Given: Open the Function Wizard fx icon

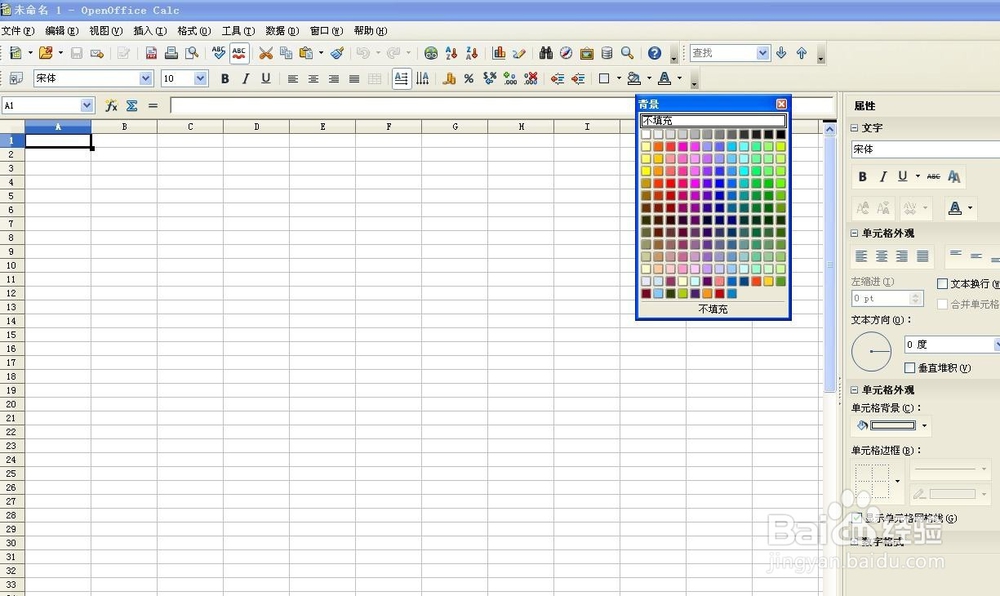Looking at the screenshot, I should [112, 106].
